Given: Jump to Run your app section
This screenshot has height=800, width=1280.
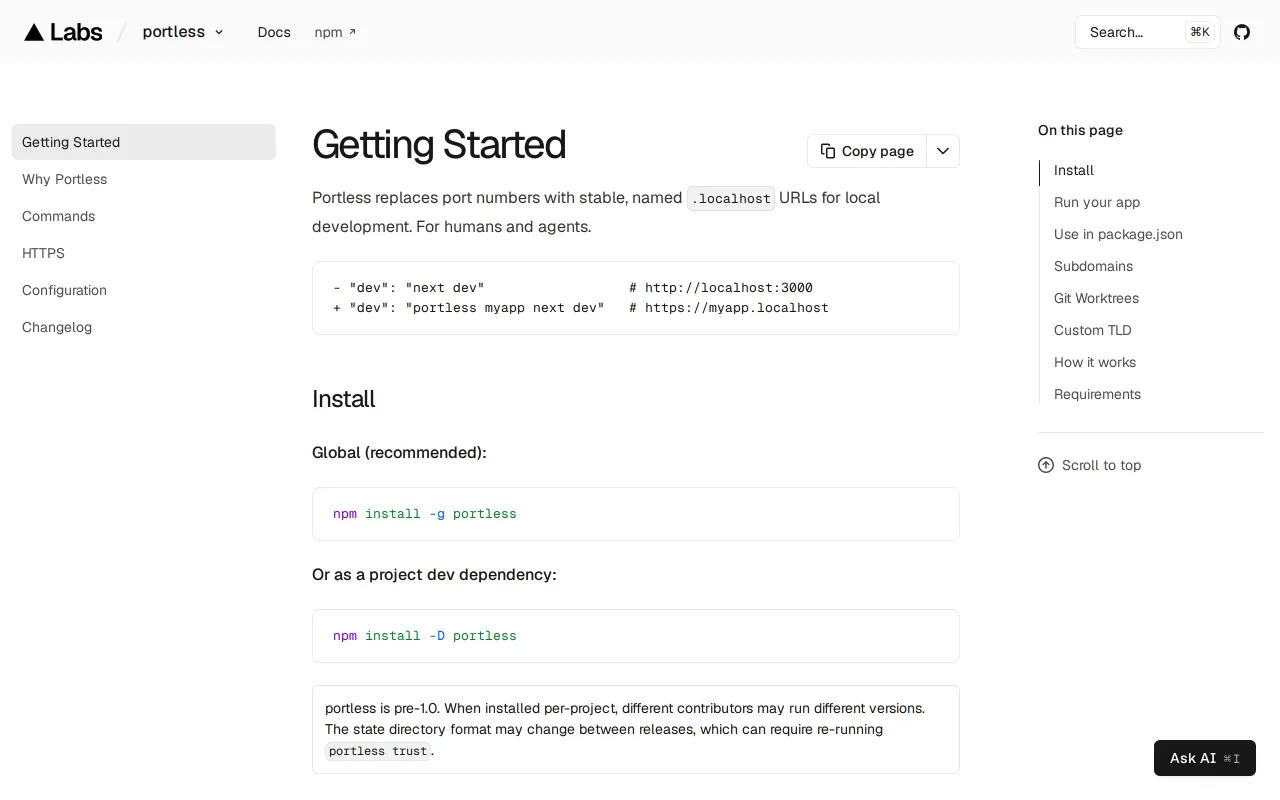Looking at the screenshot, I should [1097, 202].
